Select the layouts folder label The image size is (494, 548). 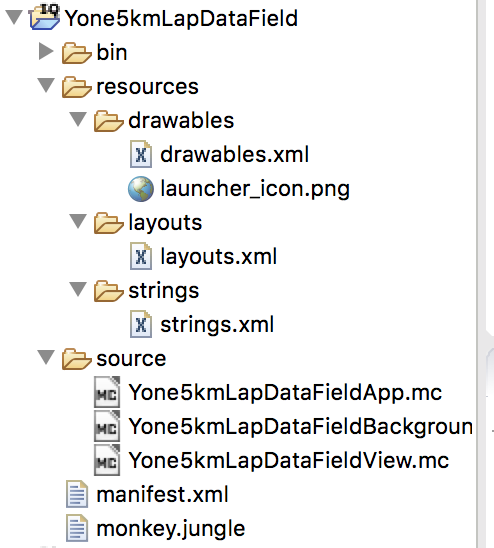(x=165, y=223)
